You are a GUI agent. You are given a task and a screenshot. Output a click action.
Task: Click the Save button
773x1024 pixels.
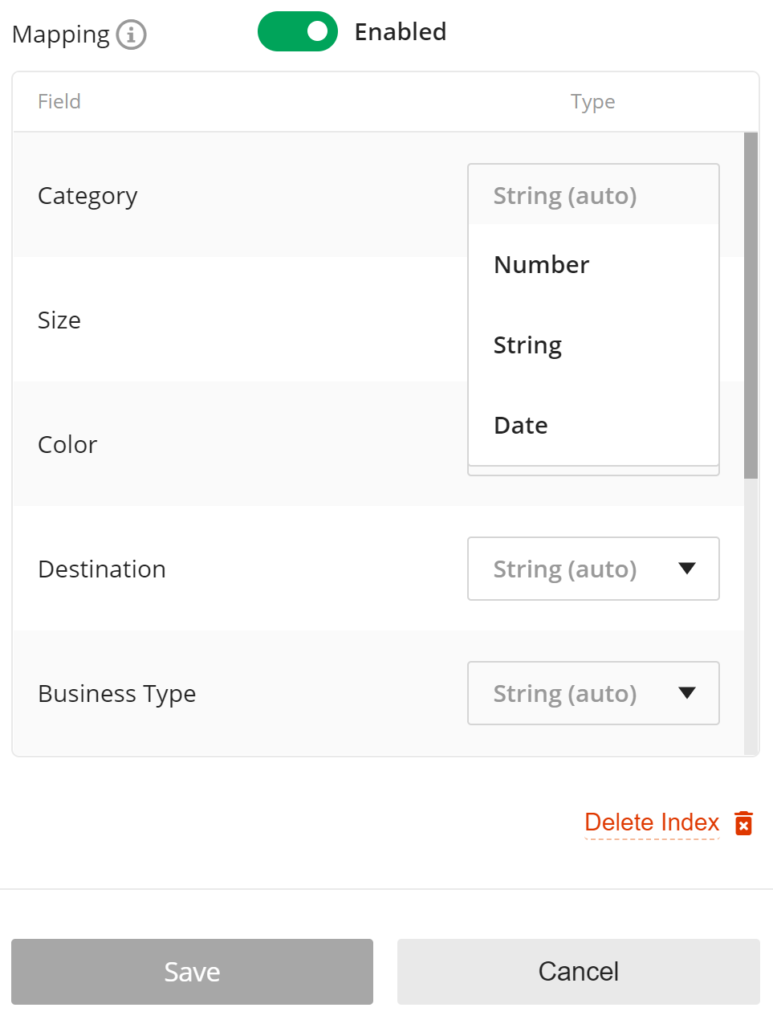[192, 971]
